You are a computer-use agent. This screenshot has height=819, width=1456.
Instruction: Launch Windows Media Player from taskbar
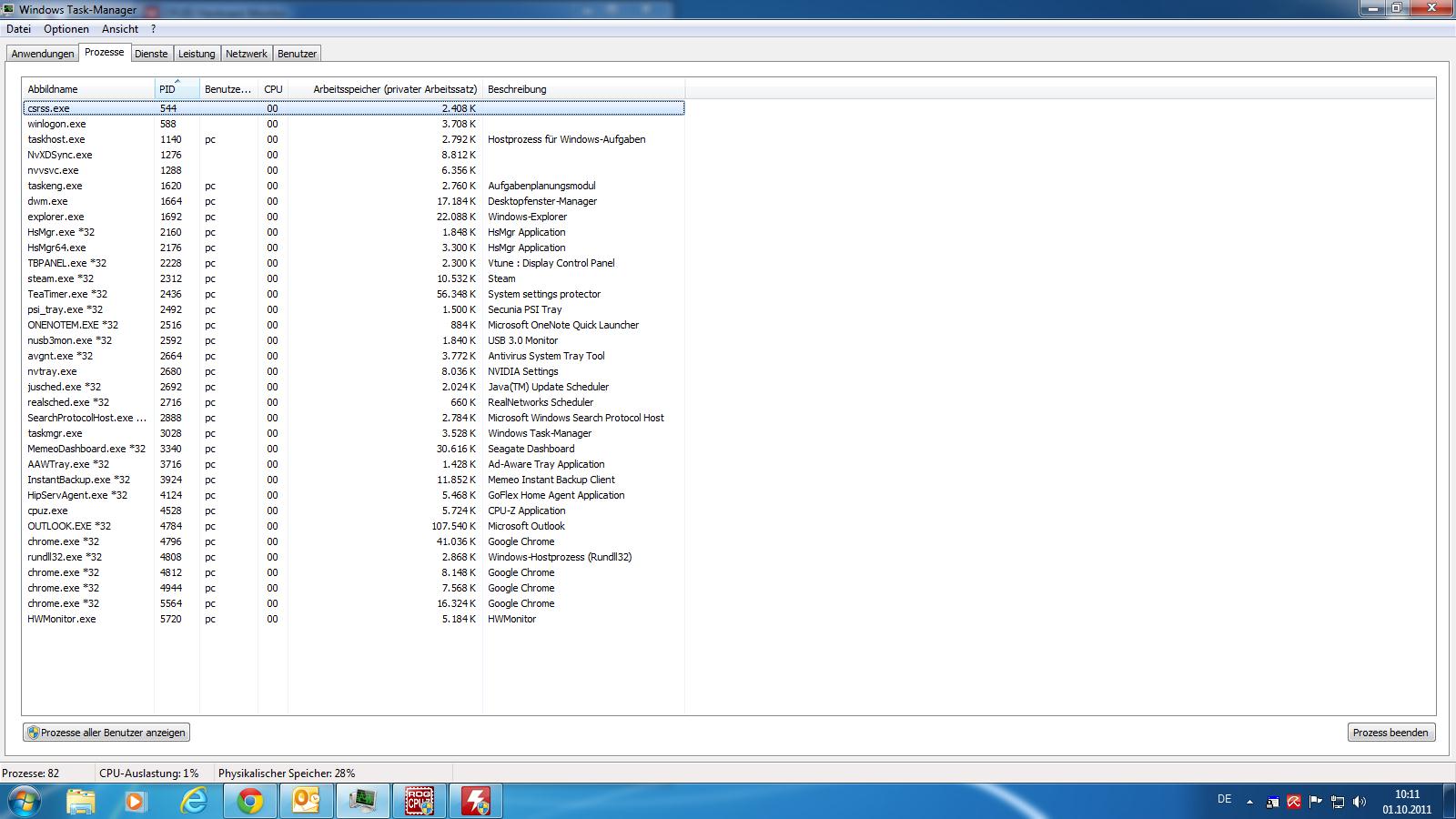point(136,801)
